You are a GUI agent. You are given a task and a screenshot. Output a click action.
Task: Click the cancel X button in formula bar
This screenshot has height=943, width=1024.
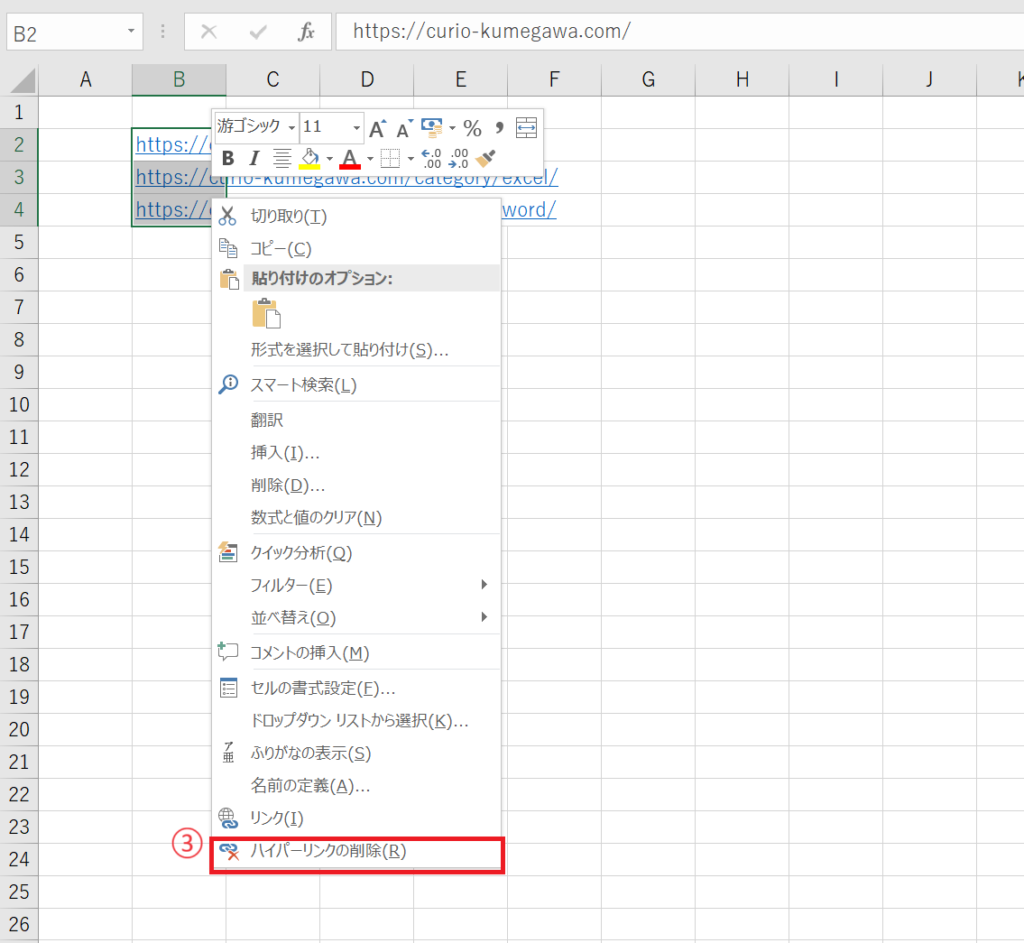[209, 31]
